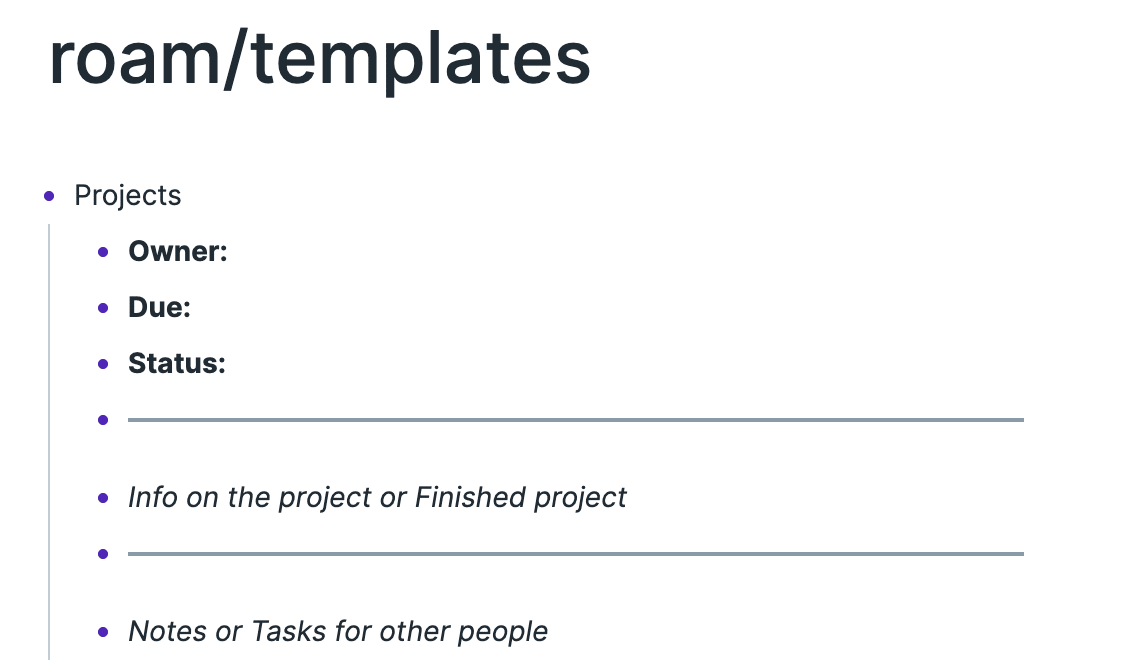Click the horizontal divider above Notes line

pos(576,554)
